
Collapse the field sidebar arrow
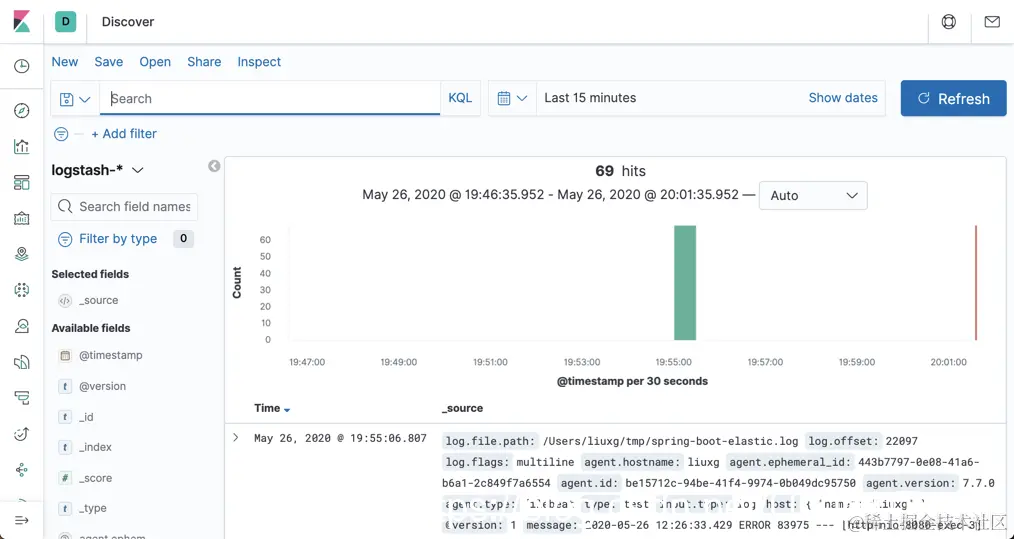pyautogui.click(x=214, y=166)
